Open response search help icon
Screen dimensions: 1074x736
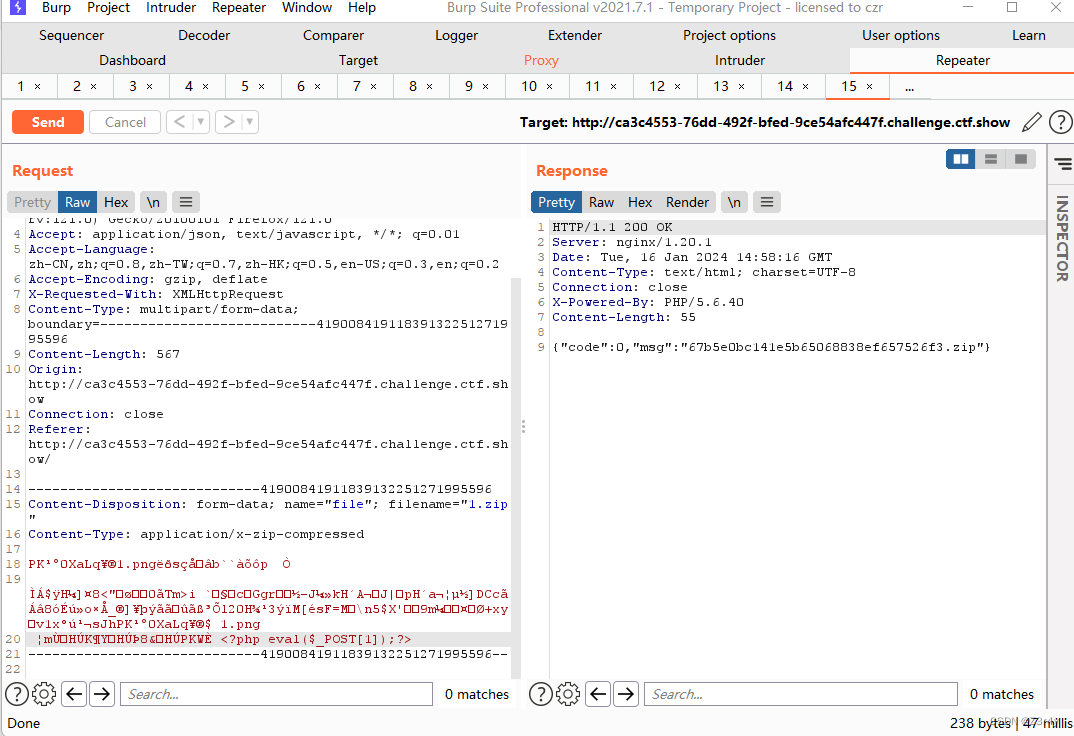click(540, 694)
